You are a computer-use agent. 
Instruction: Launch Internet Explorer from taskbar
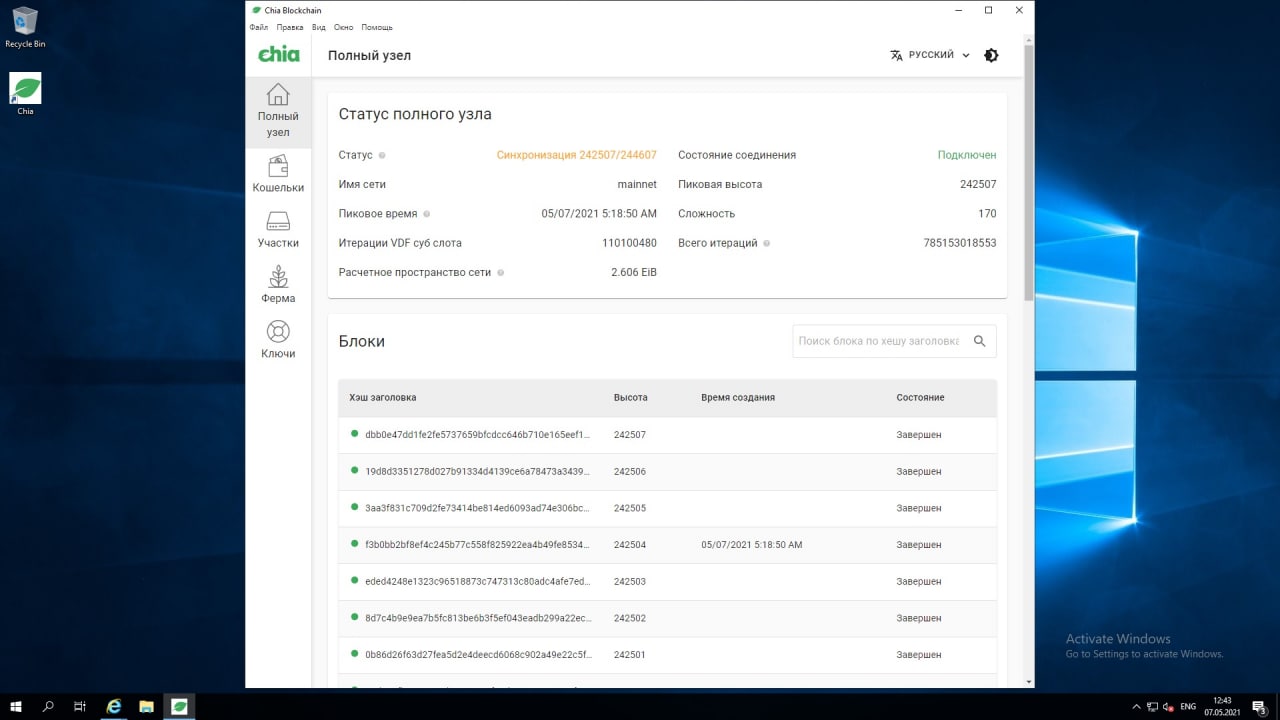114,706
